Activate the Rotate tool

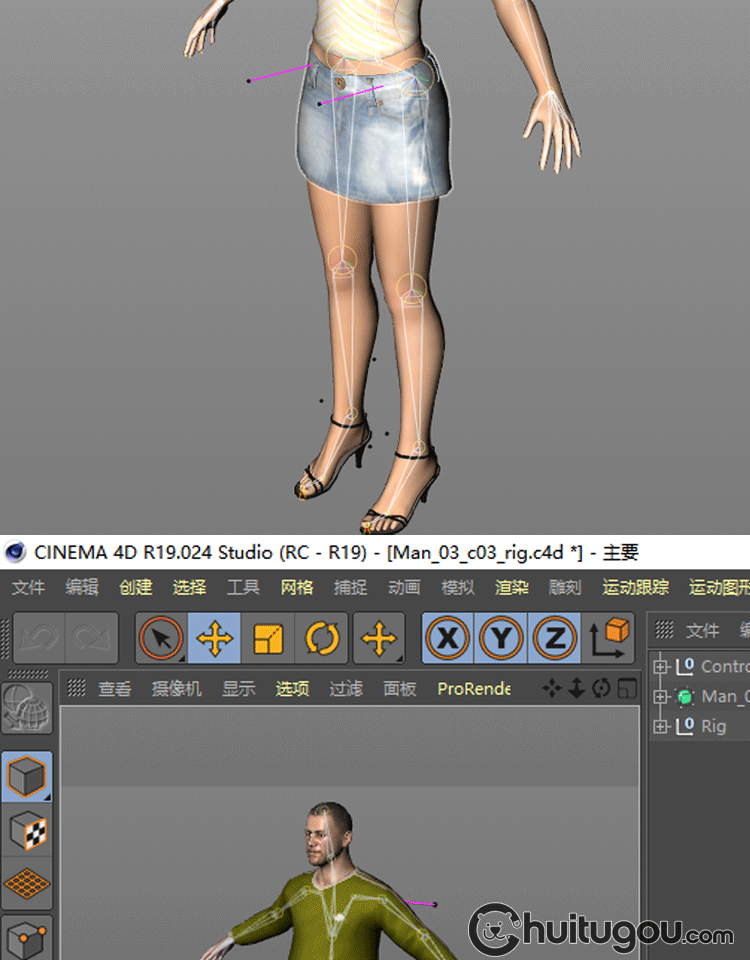click(x=322, y=638)
